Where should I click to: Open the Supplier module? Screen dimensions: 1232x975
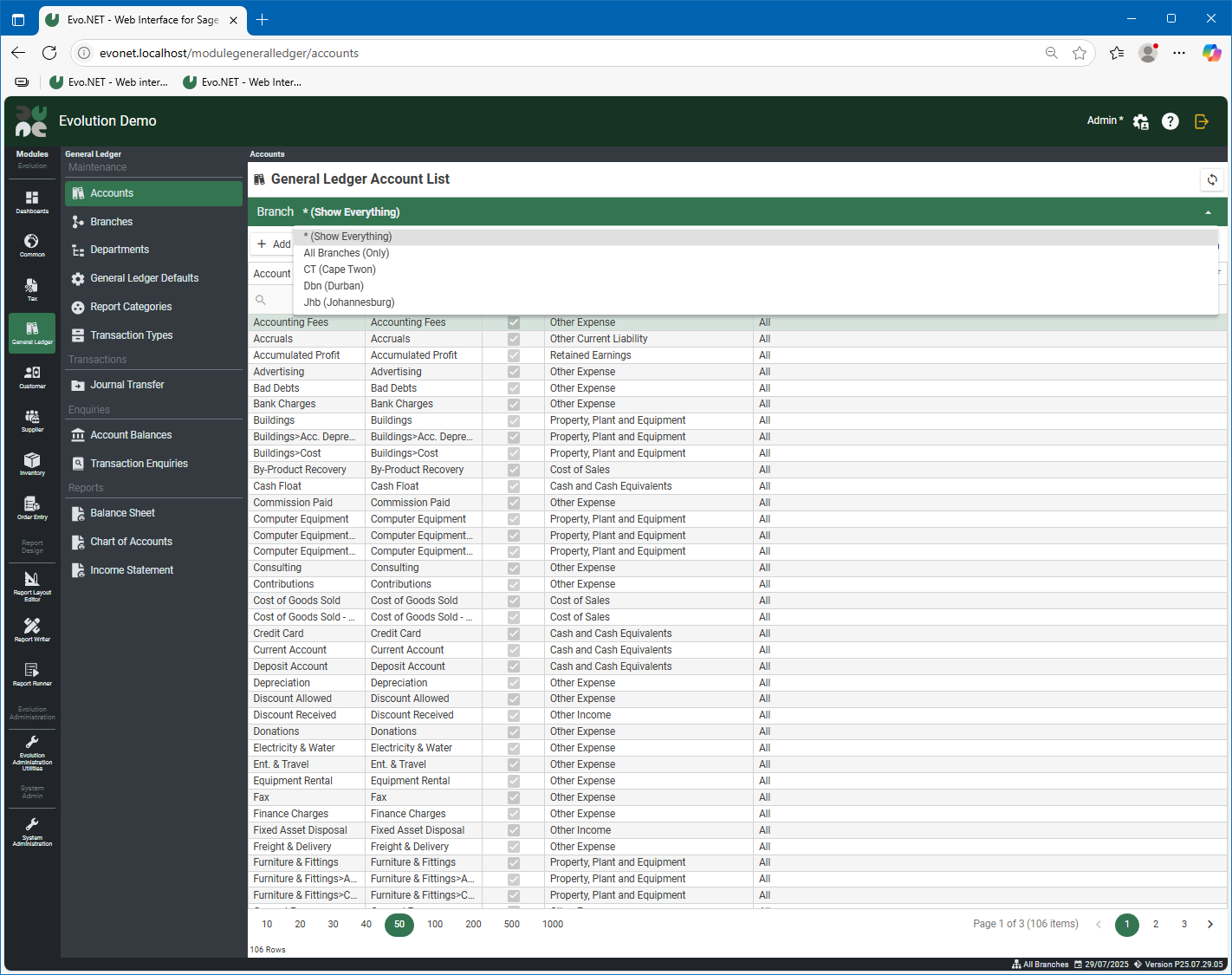32,420
